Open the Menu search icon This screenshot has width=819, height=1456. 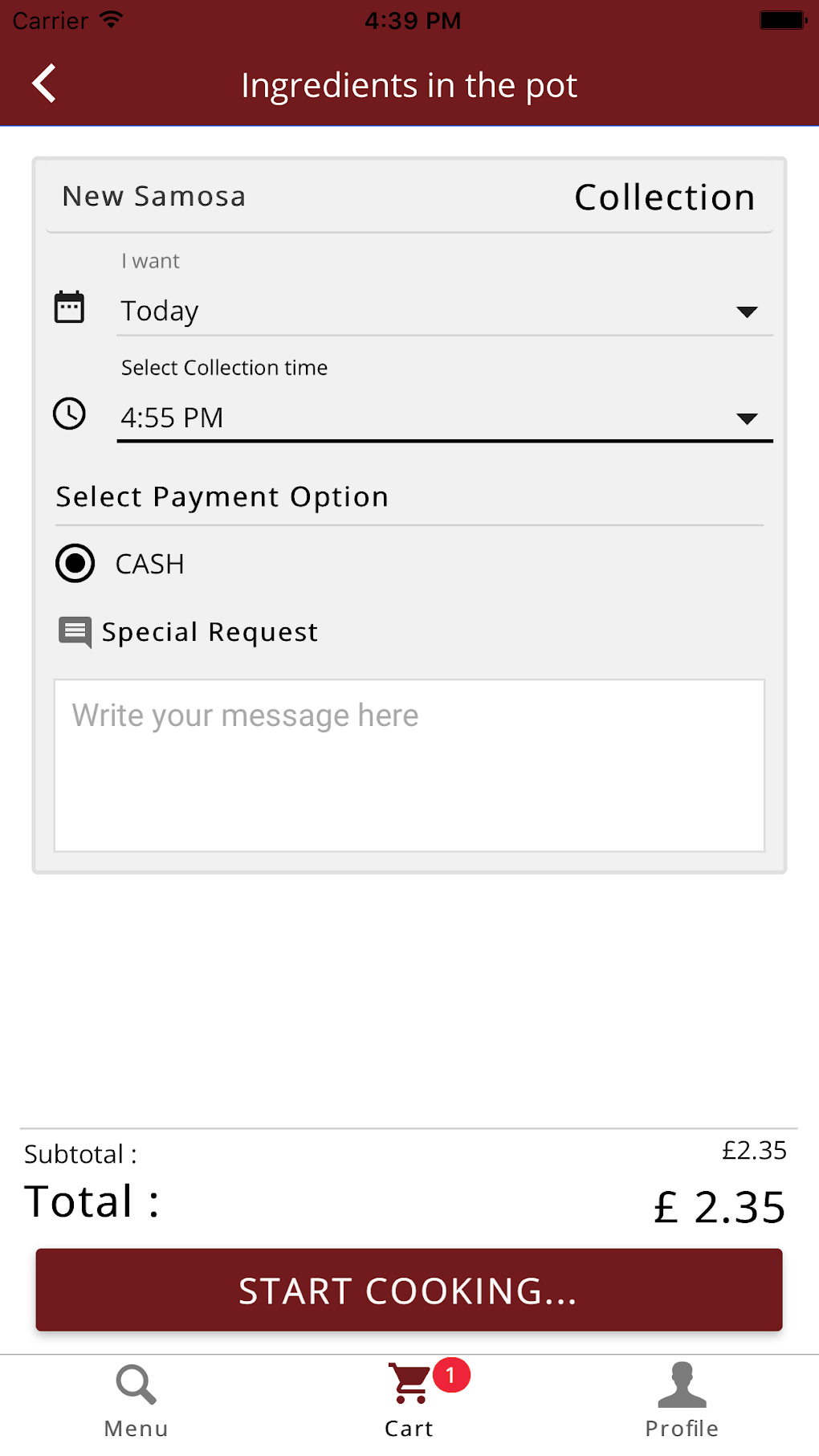136,1385
